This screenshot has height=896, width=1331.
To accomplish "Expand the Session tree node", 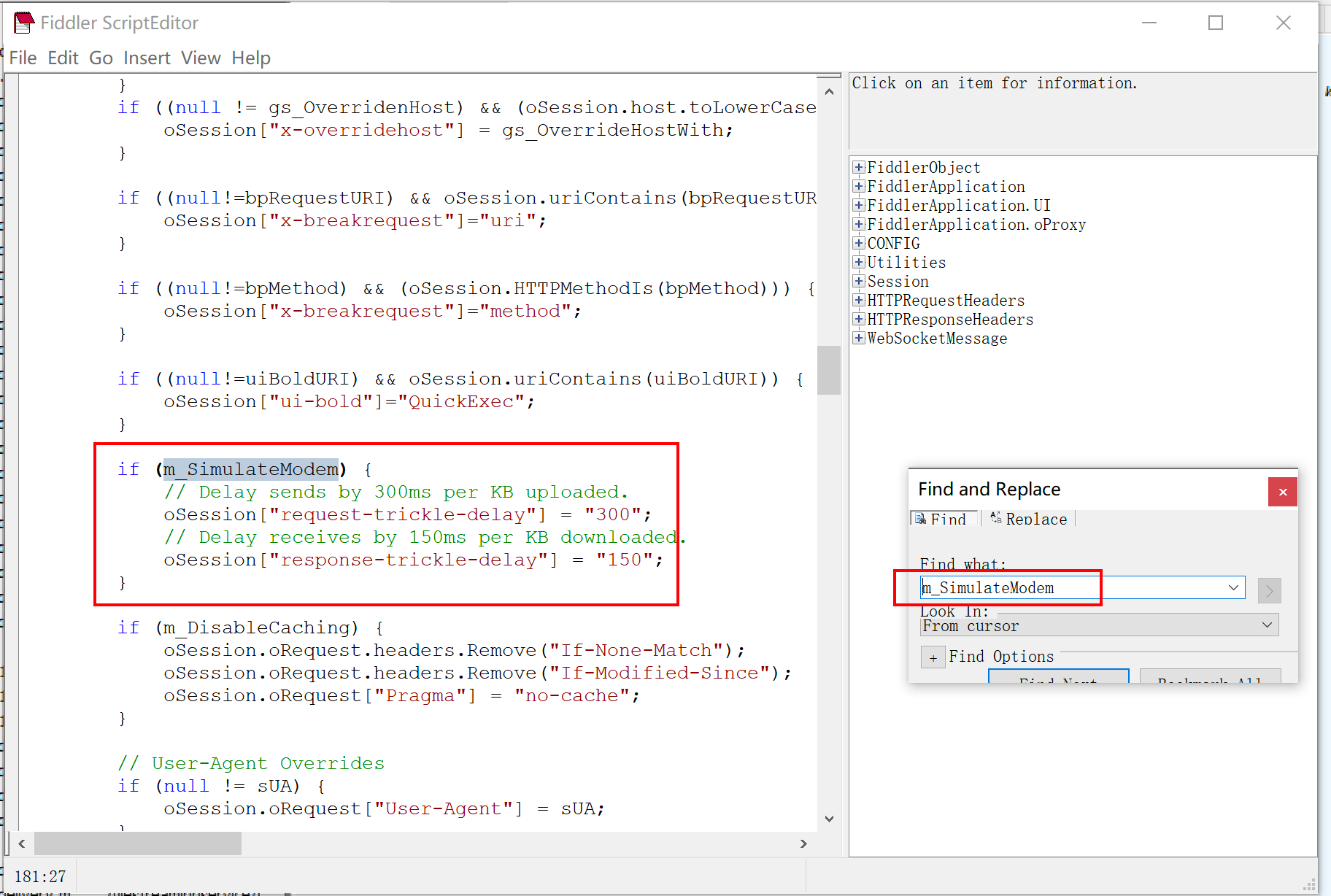I will pyautogui.click(x=859, y=281).
